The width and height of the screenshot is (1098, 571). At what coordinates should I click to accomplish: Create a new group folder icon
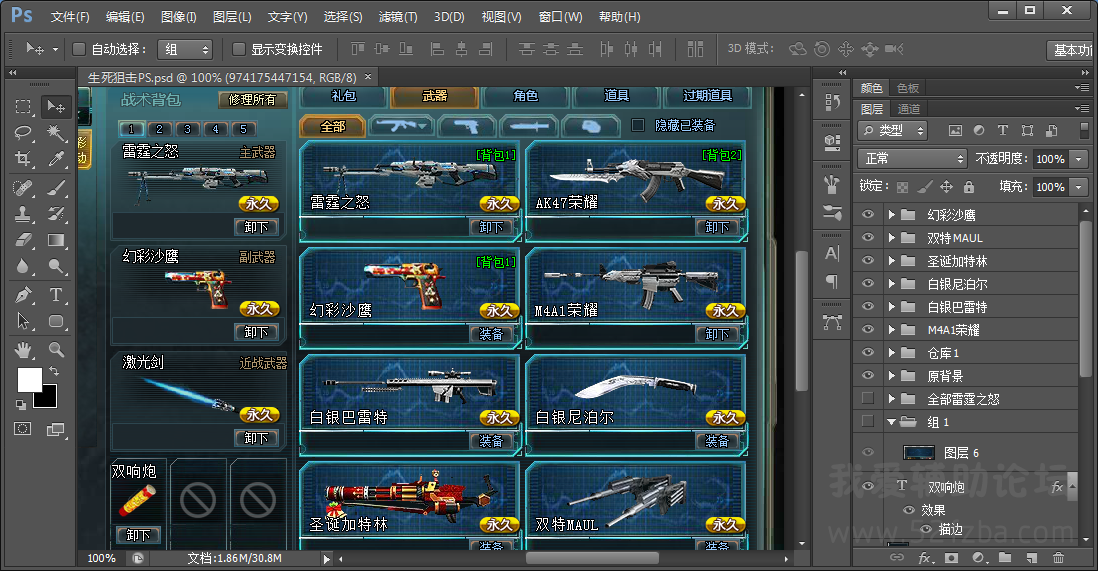coord(1005,558)
